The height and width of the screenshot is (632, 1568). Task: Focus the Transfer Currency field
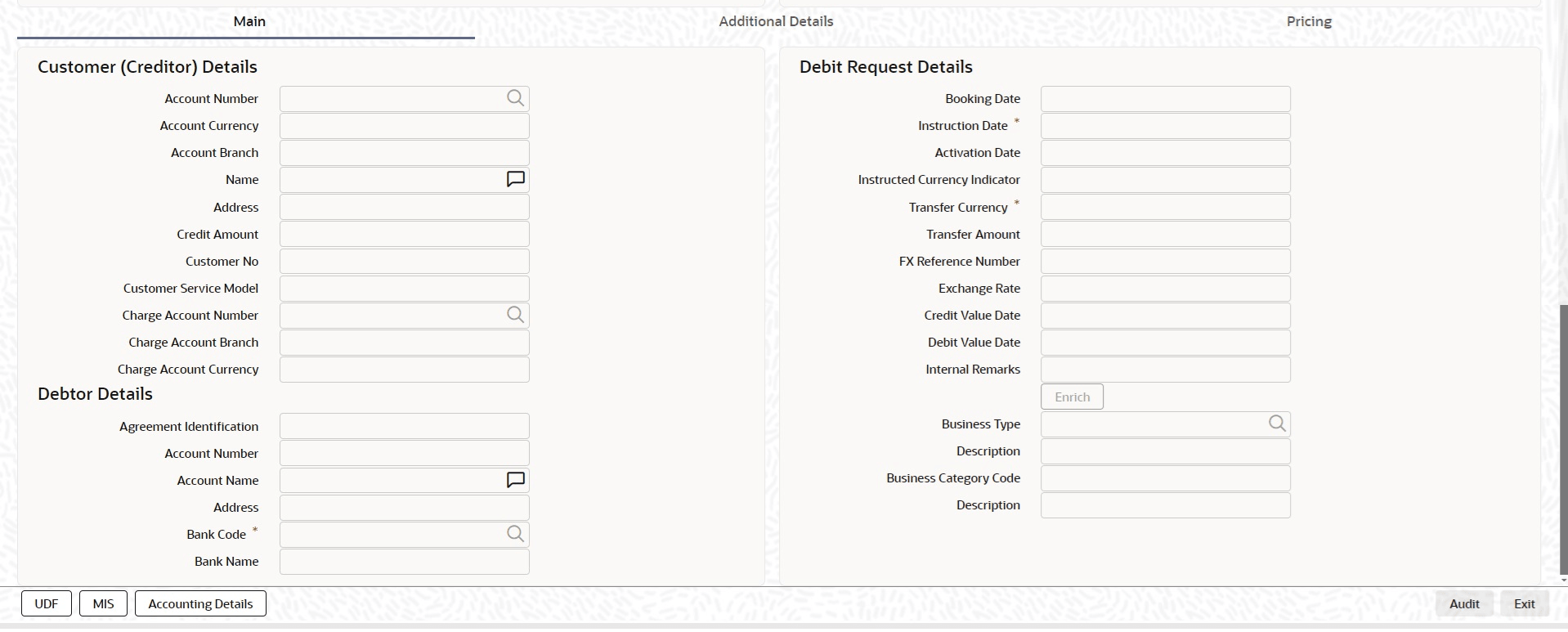1166,207
